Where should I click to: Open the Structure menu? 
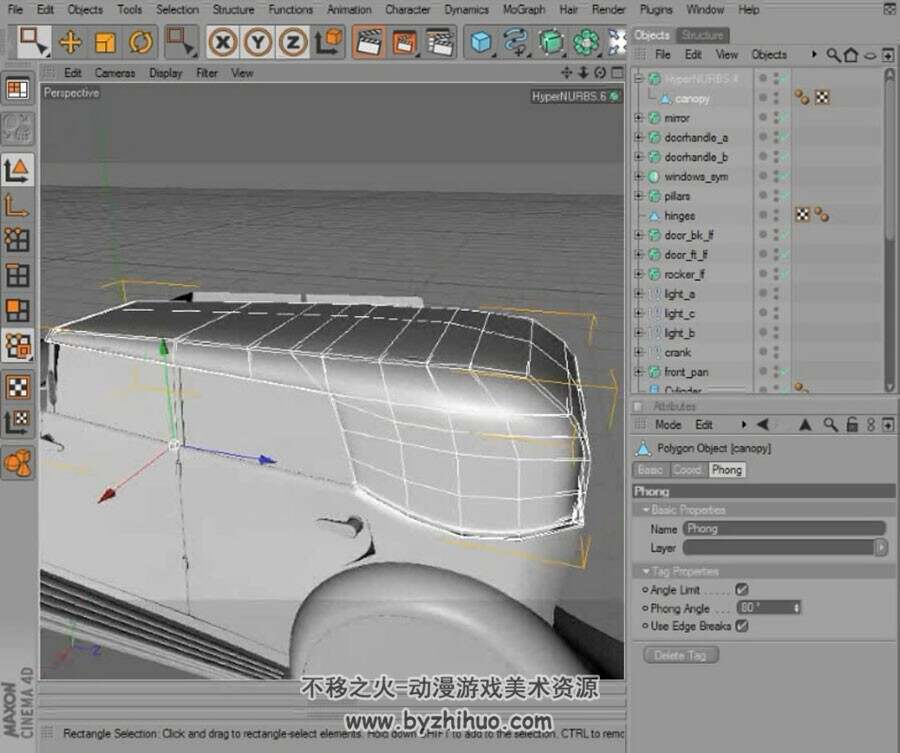233,10
